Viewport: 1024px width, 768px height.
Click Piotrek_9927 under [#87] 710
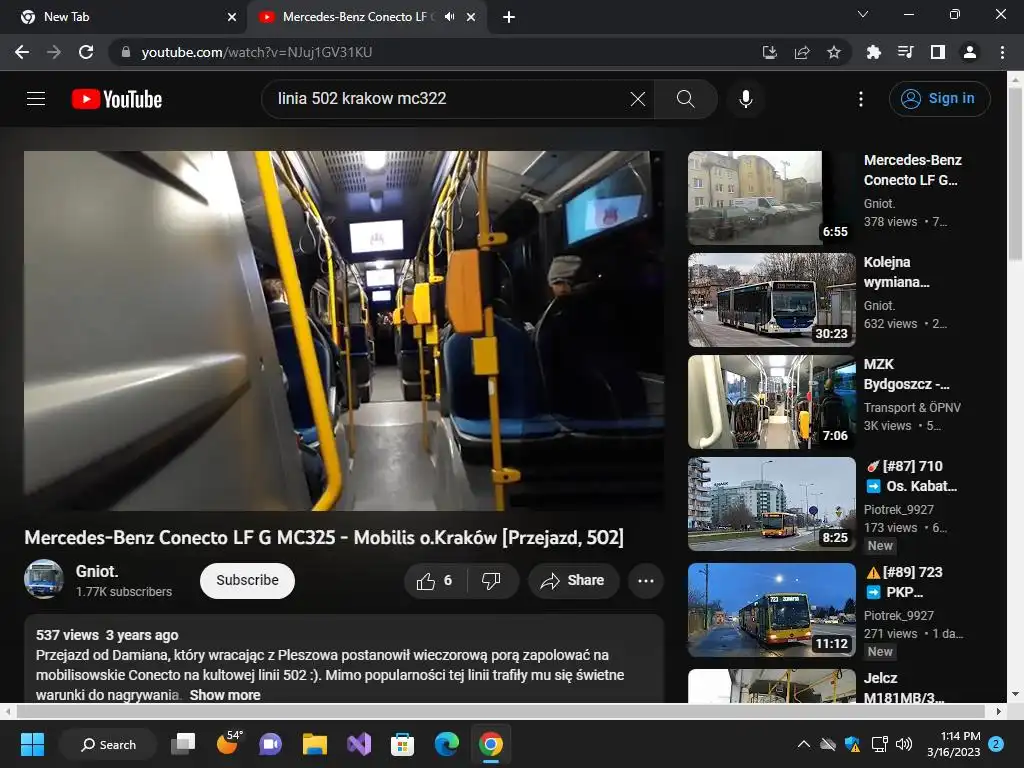click(x=899, y=509)
